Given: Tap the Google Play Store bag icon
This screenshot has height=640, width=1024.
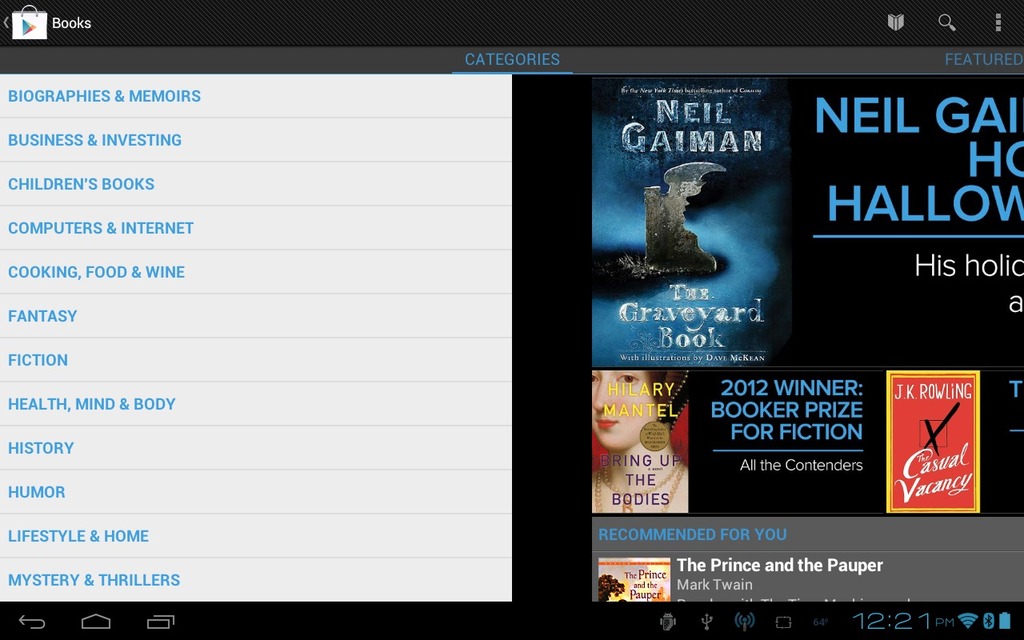Looking at the screenshot, I should [x=29, y=22].
